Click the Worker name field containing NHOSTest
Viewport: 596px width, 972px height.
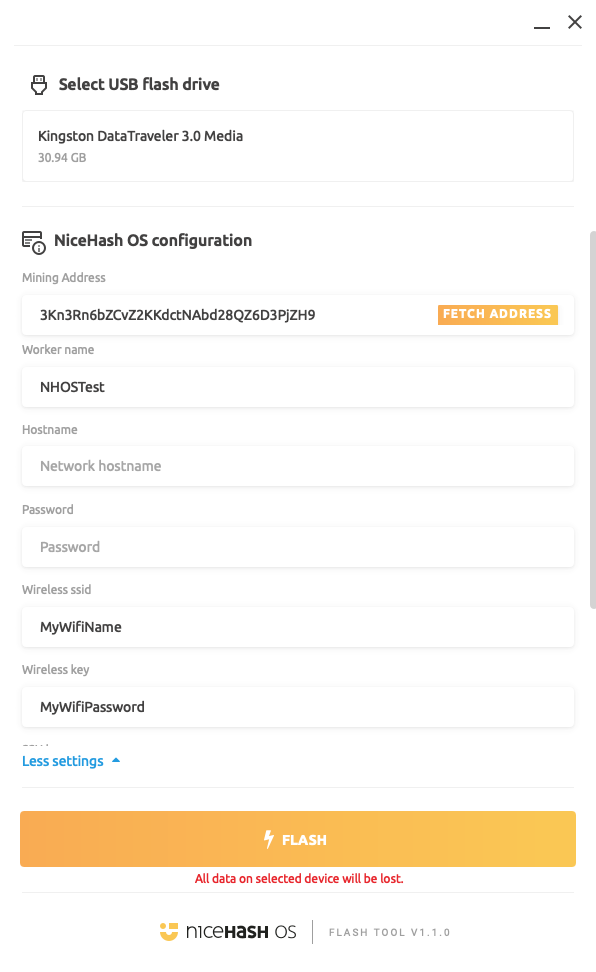(298, 387)
